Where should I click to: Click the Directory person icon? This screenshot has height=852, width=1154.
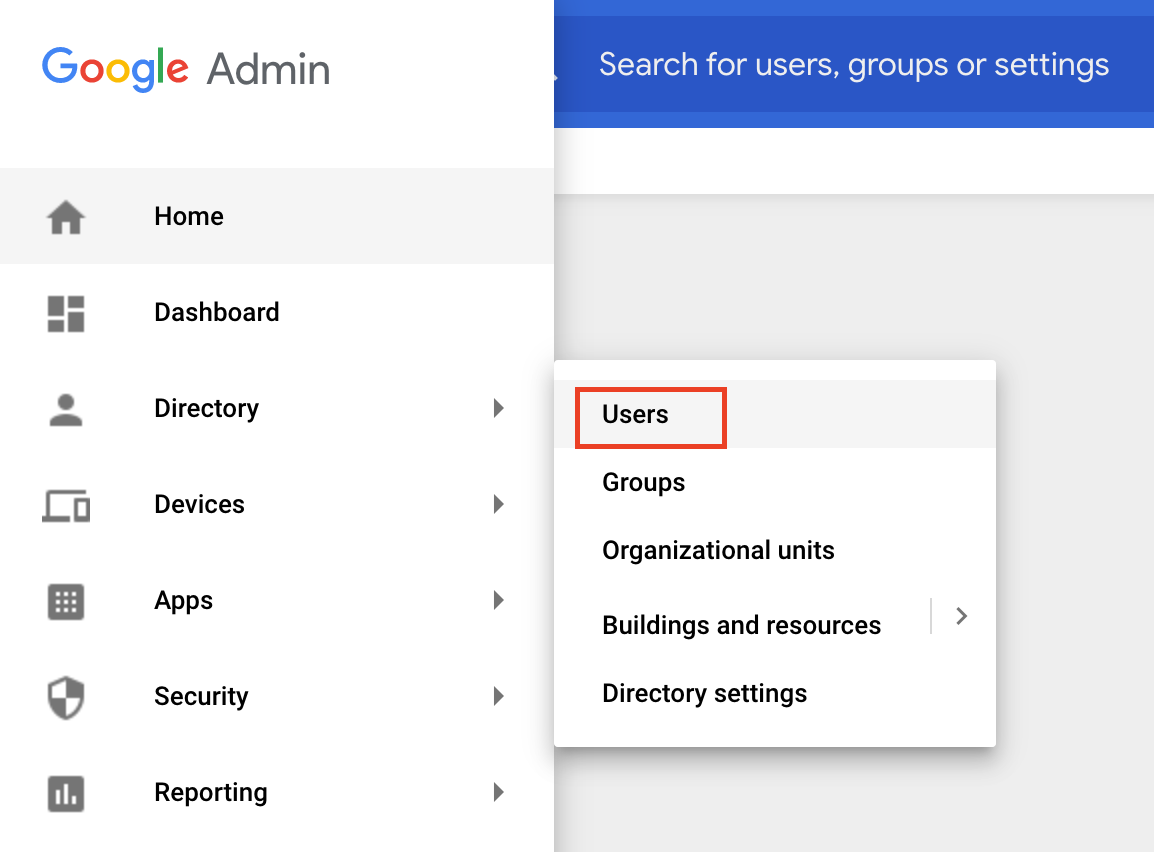[66, 409]
